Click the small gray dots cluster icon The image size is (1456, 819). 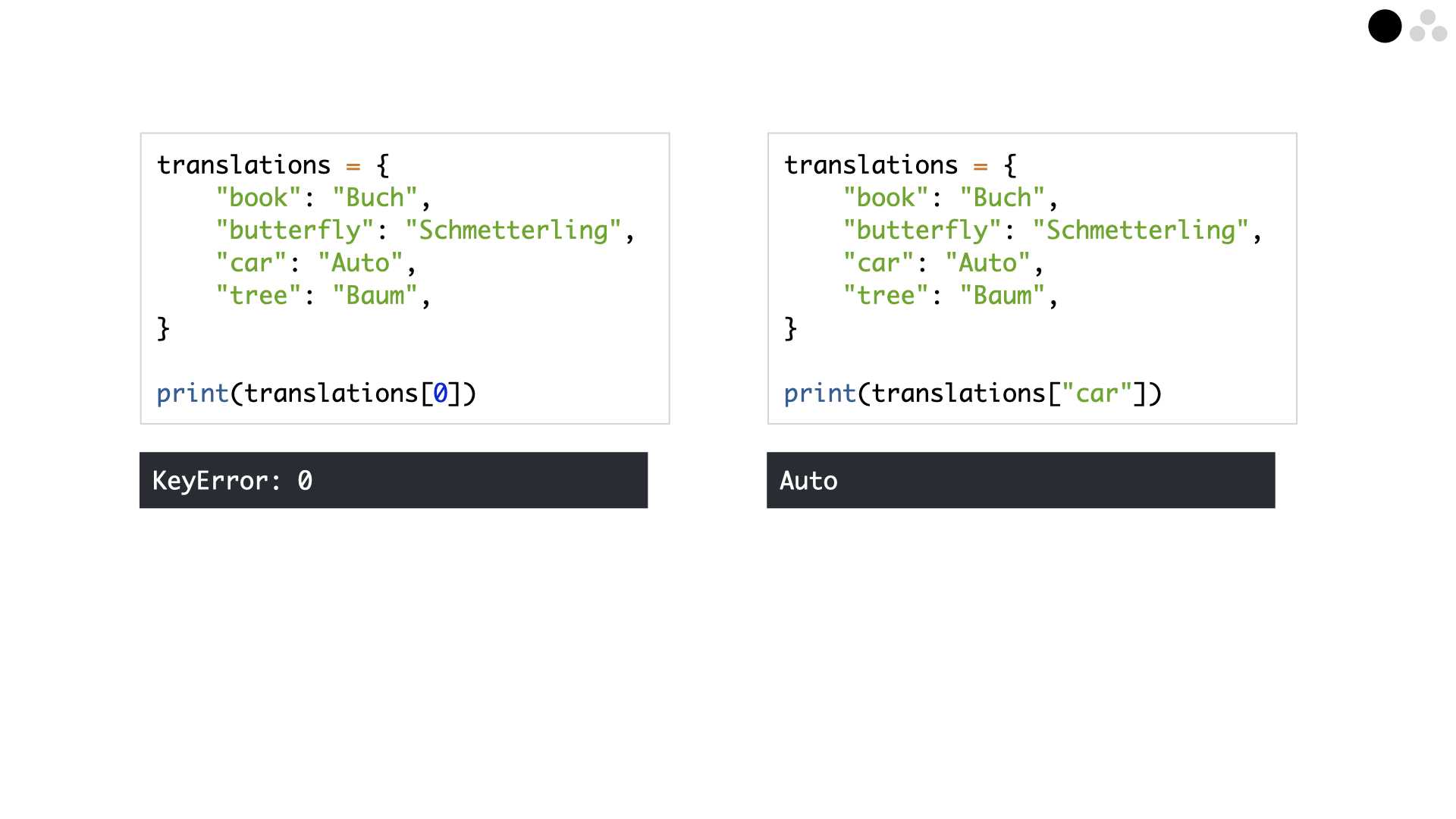click(1429, 26)
